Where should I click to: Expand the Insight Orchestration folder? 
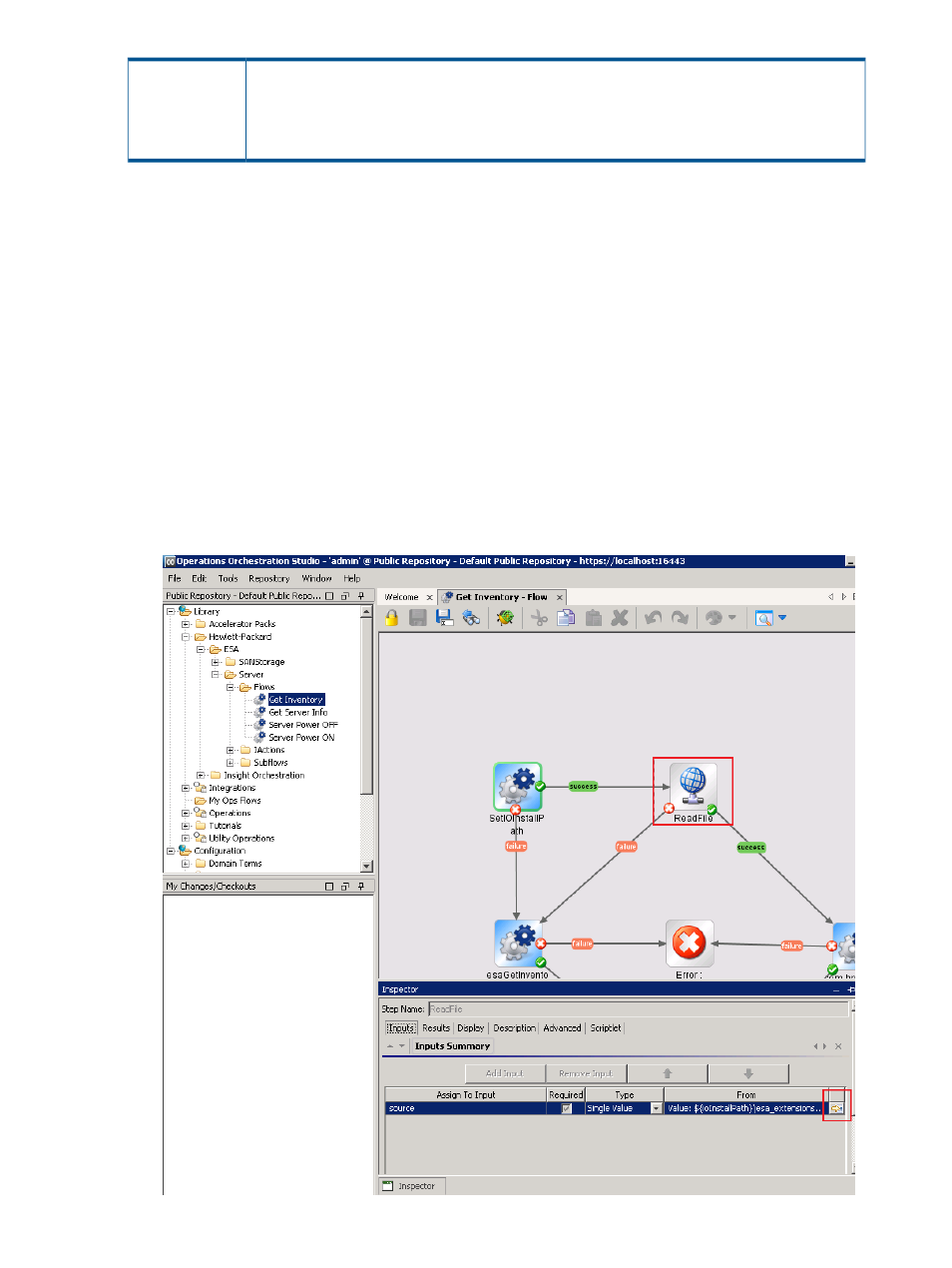click(x=201, y=776)
